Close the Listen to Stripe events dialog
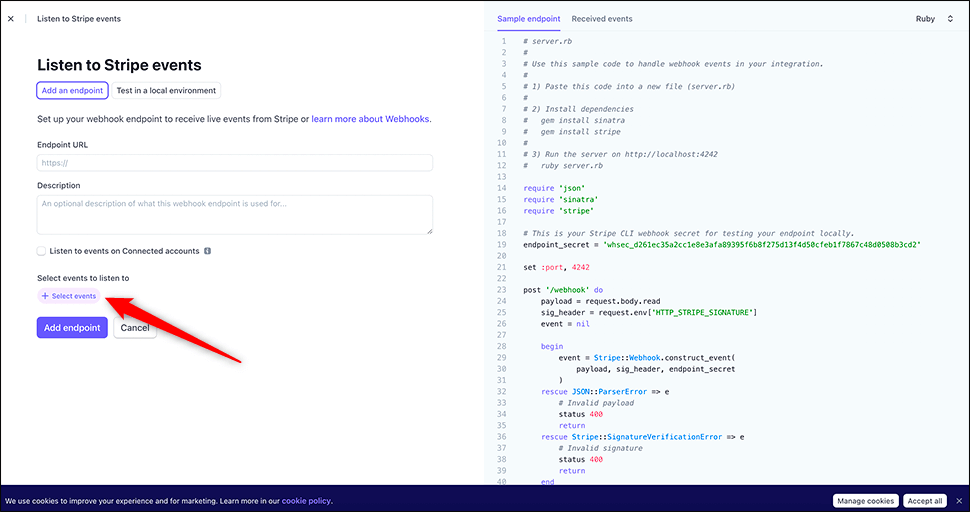 click(11, 19)
